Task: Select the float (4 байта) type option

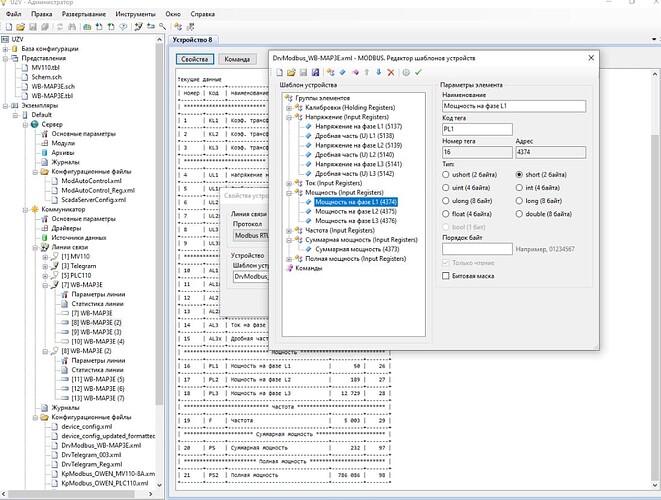Action: pos(446,213)
